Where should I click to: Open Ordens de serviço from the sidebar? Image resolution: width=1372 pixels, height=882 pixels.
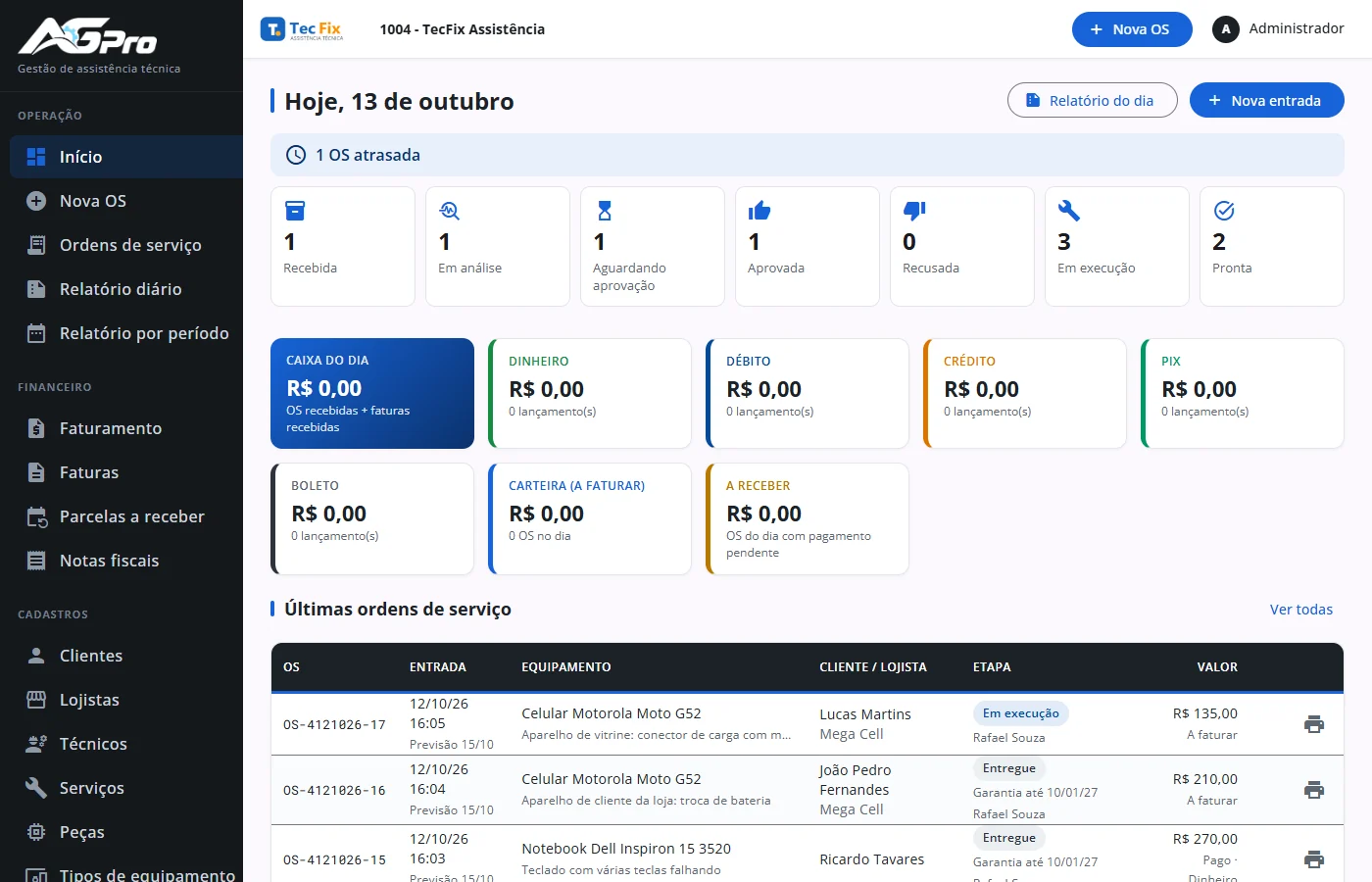click(126, 245)
